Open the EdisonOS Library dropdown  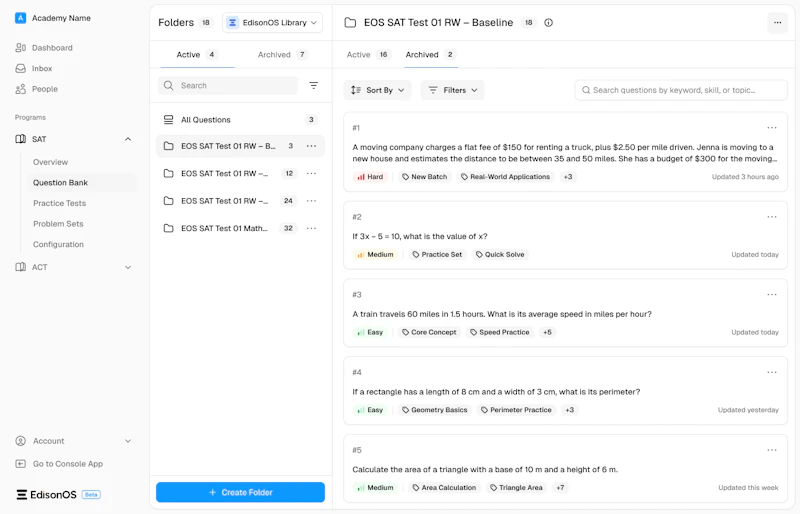coord(272,23)
